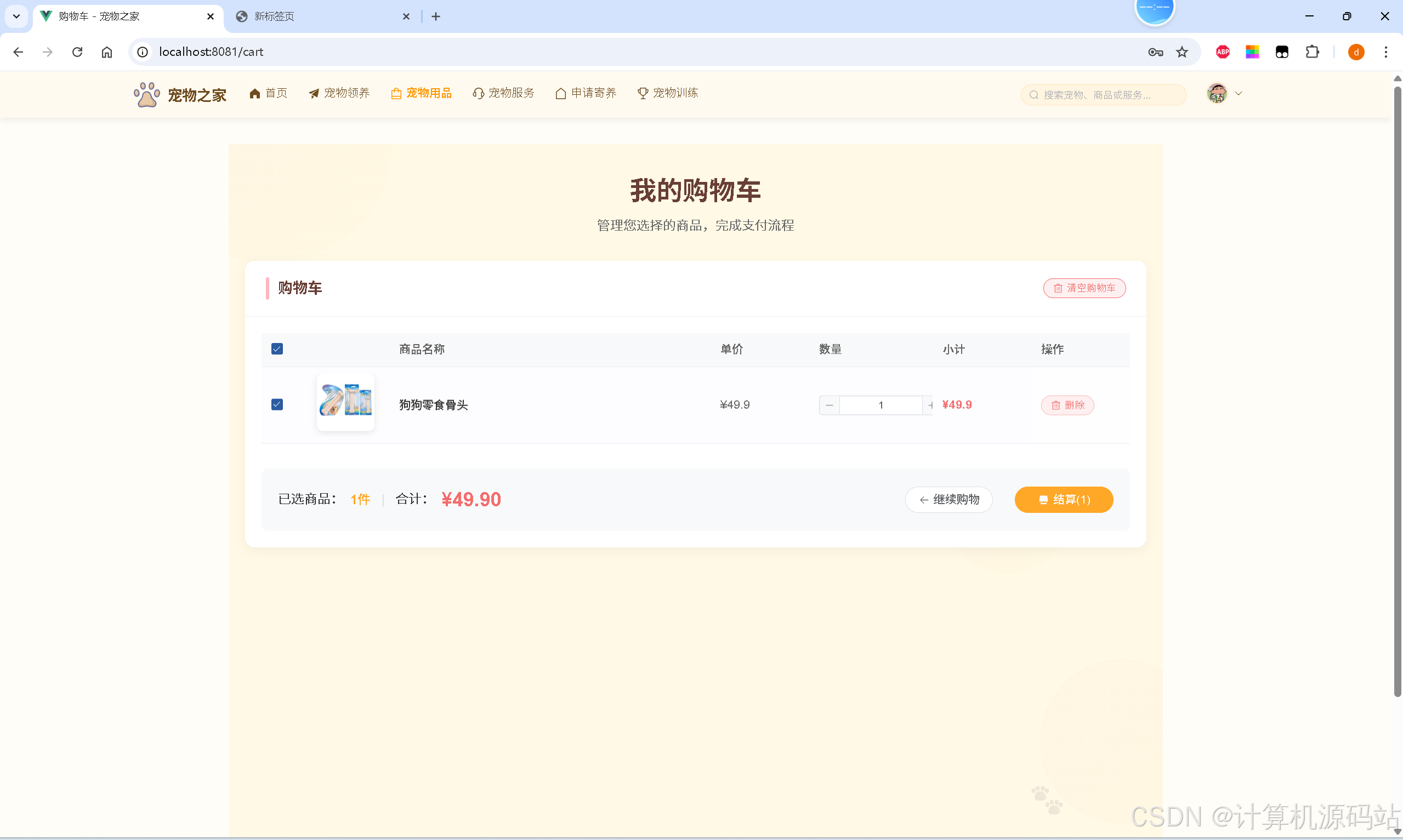Decrease quantity with the minus button

[830, 405]
